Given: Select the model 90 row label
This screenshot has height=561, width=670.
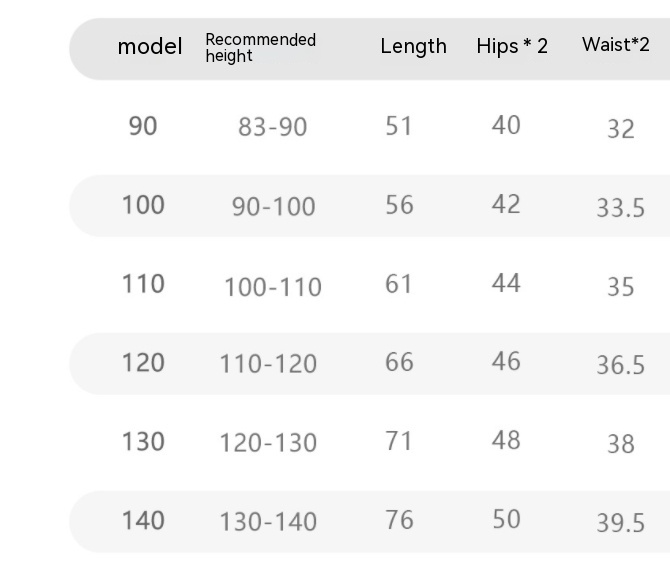Looking at the screenshot, I should [143, 127].
